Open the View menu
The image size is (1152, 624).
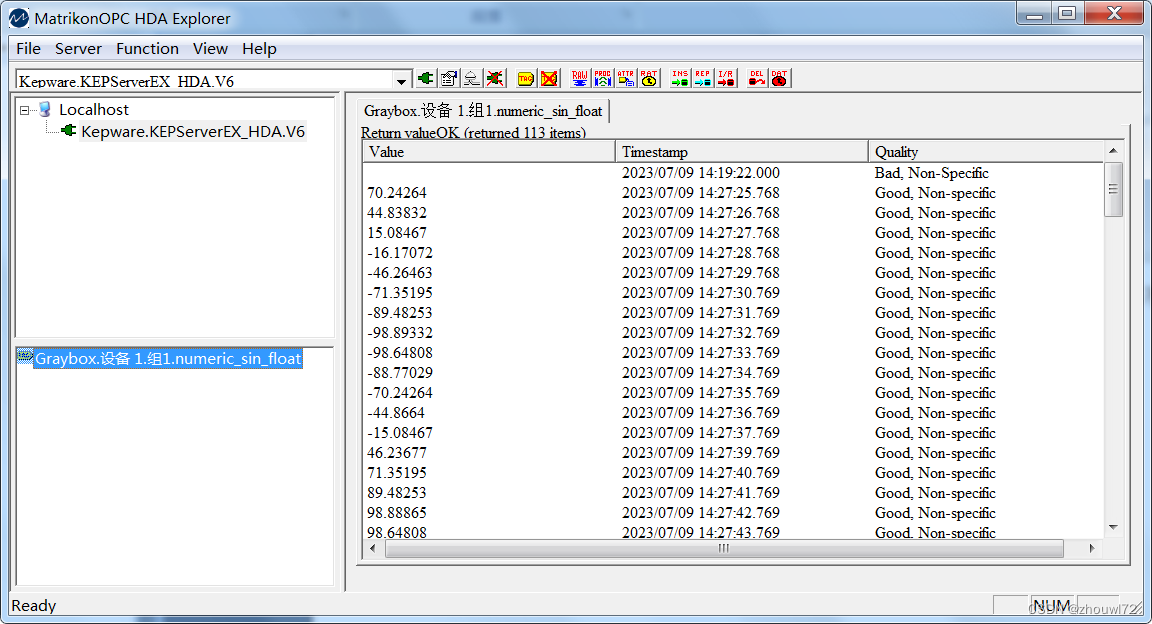[x=210, y=49]
